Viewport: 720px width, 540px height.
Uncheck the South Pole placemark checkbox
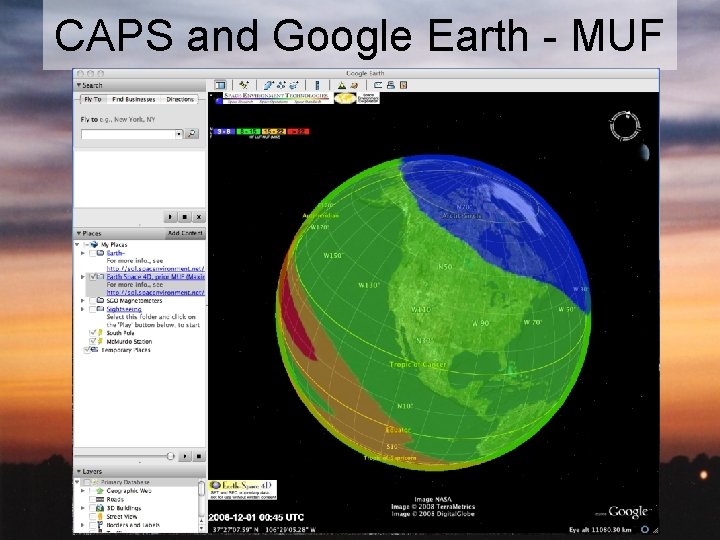pyautogui.click(x=93, y=332)
